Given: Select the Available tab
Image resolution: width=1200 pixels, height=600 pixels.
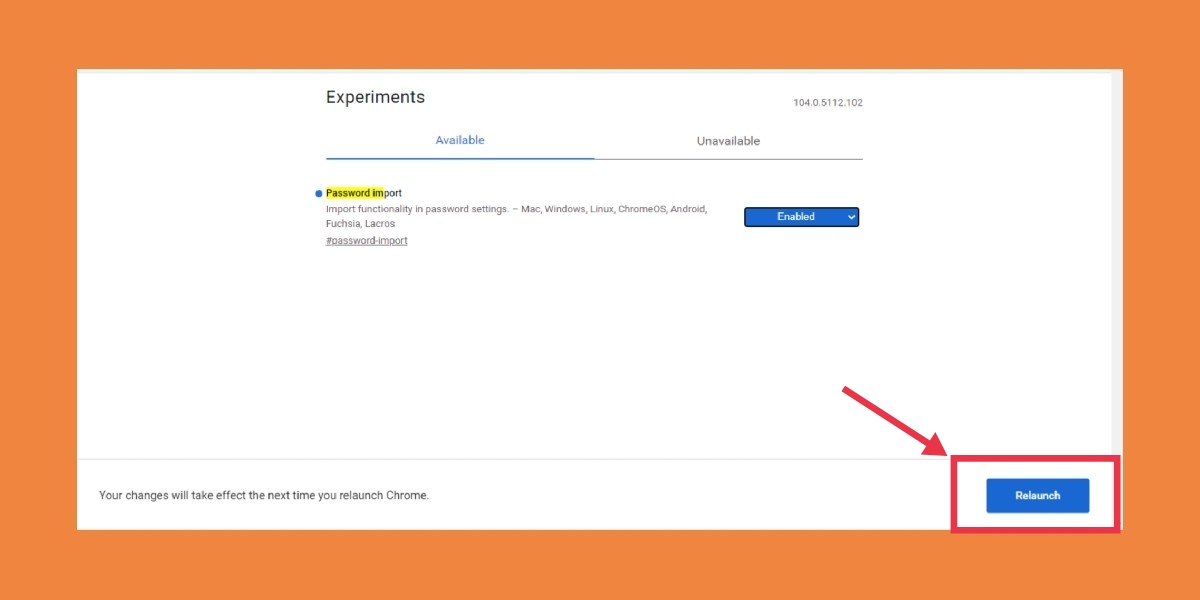Looking at the screenshot, I should pos(460,140).
